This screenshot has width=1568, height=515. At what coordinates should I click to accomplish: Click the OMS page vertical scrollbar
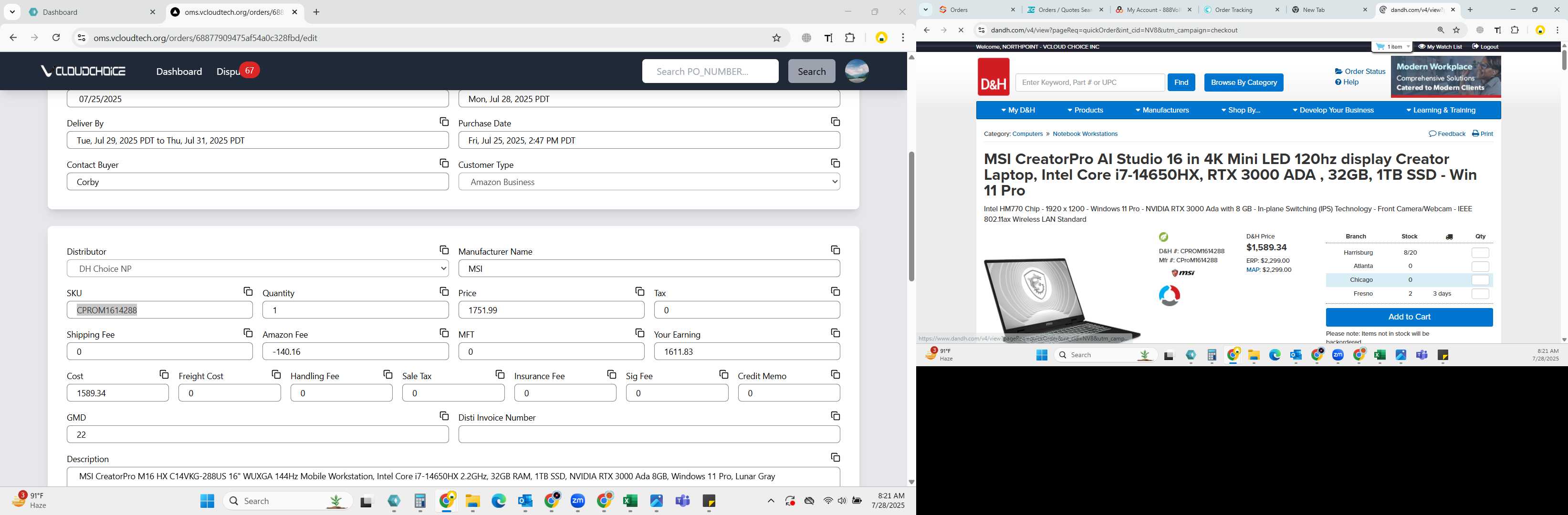tap(911, 216)
